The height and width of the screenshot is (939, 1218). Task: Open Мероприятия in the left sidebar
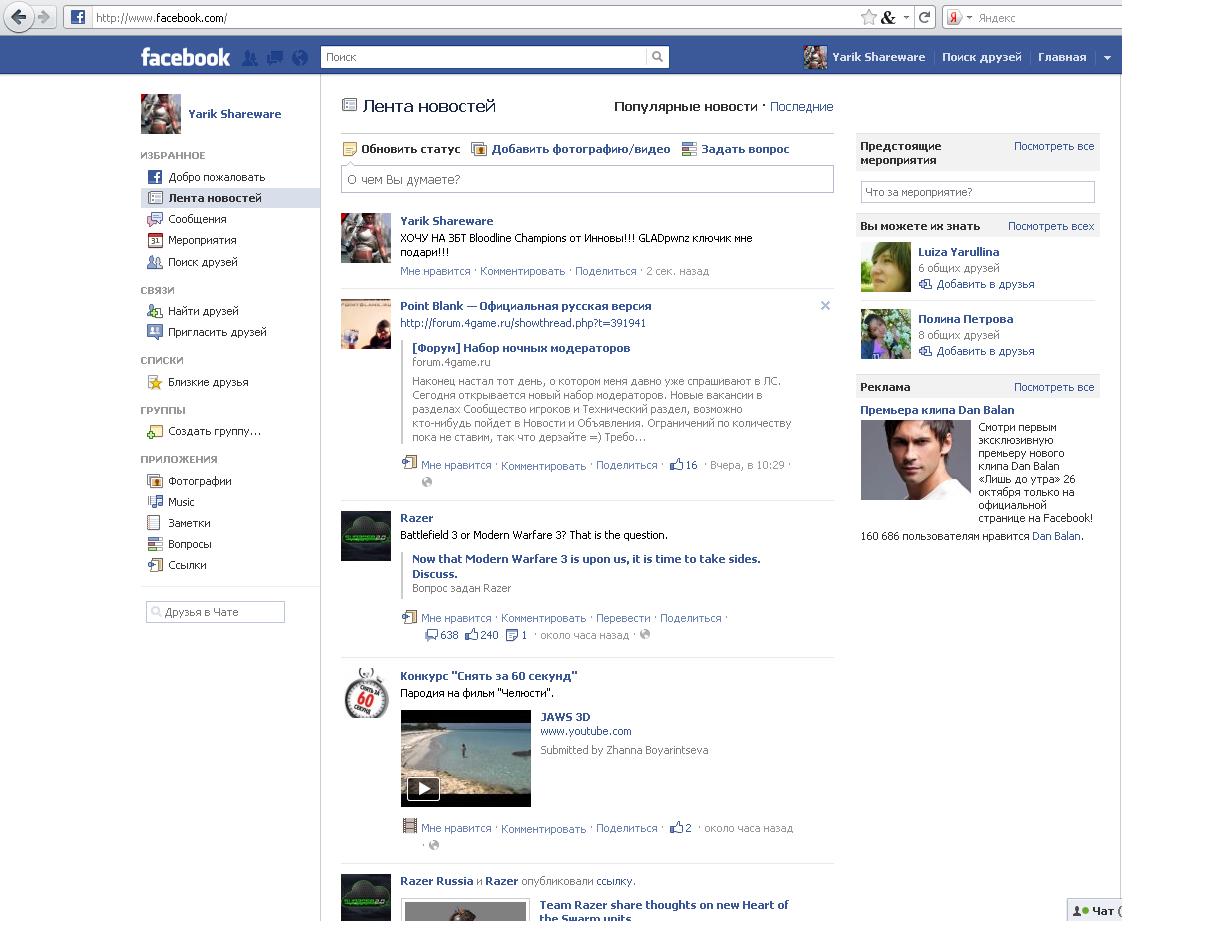tap(202, 240)
